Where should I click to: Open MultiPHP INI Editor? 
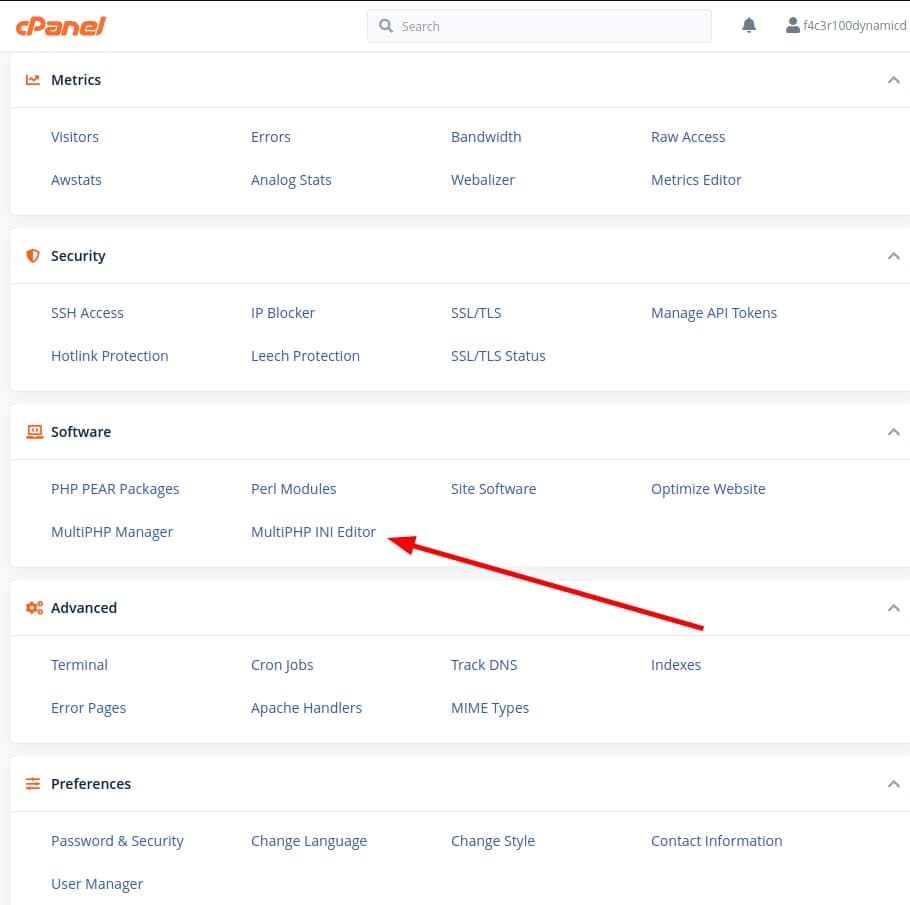(313, 532)
